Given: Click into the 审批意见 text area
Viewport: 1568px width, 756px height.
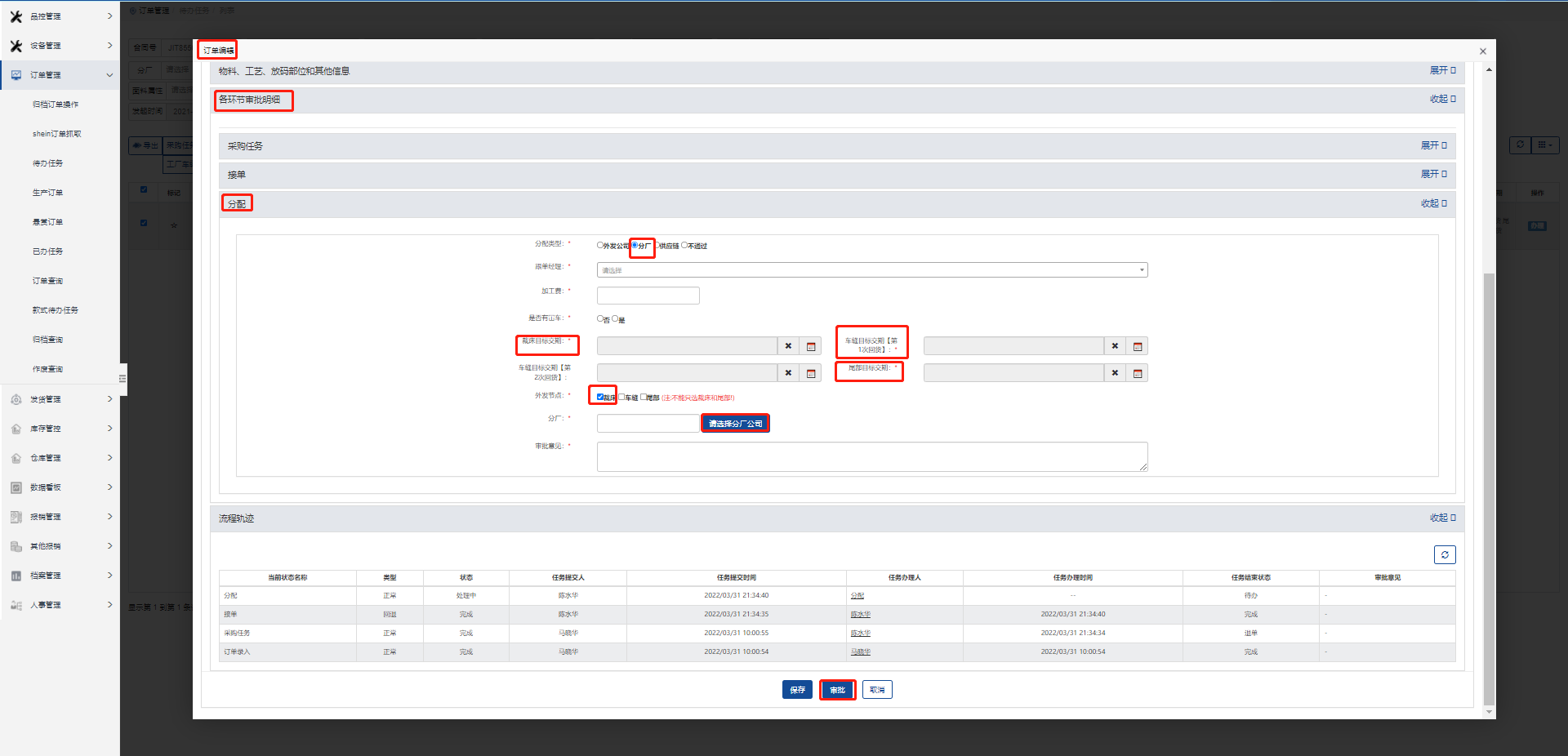Looking at the screenshot, I should coord(871,456).
